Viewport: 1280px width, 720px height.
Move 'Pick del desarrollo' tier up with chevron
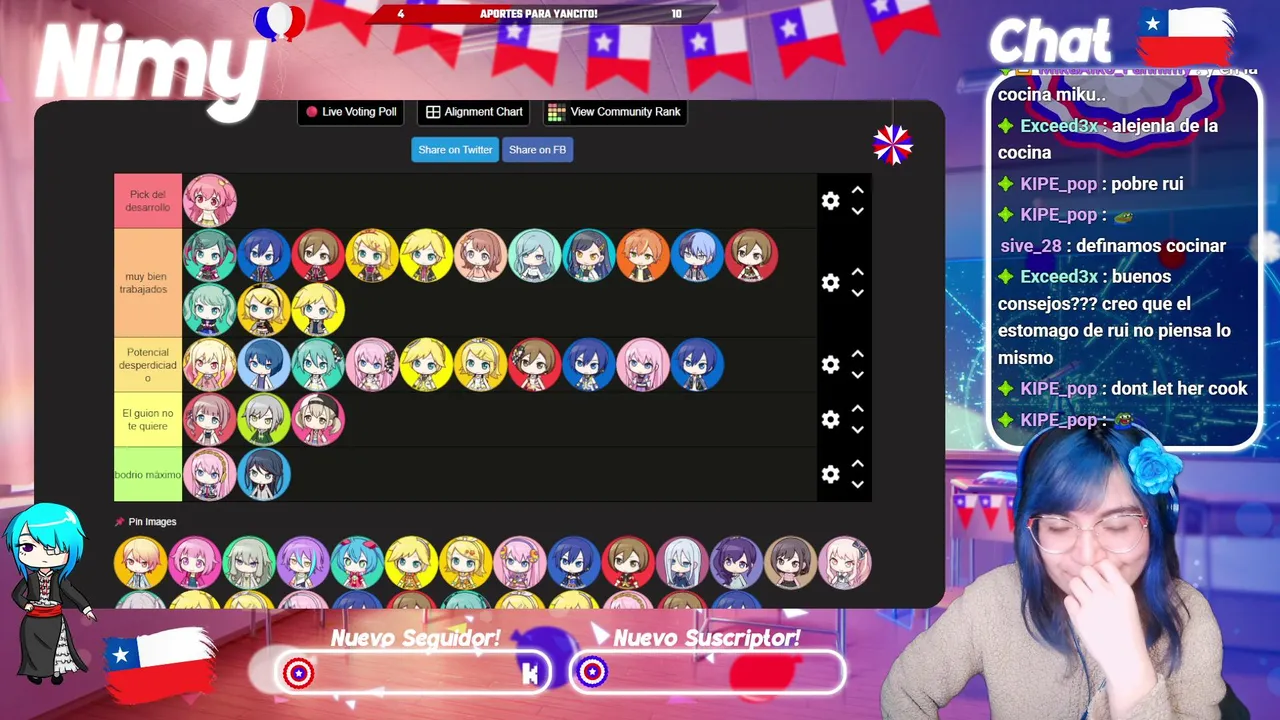tap(857, 190)
